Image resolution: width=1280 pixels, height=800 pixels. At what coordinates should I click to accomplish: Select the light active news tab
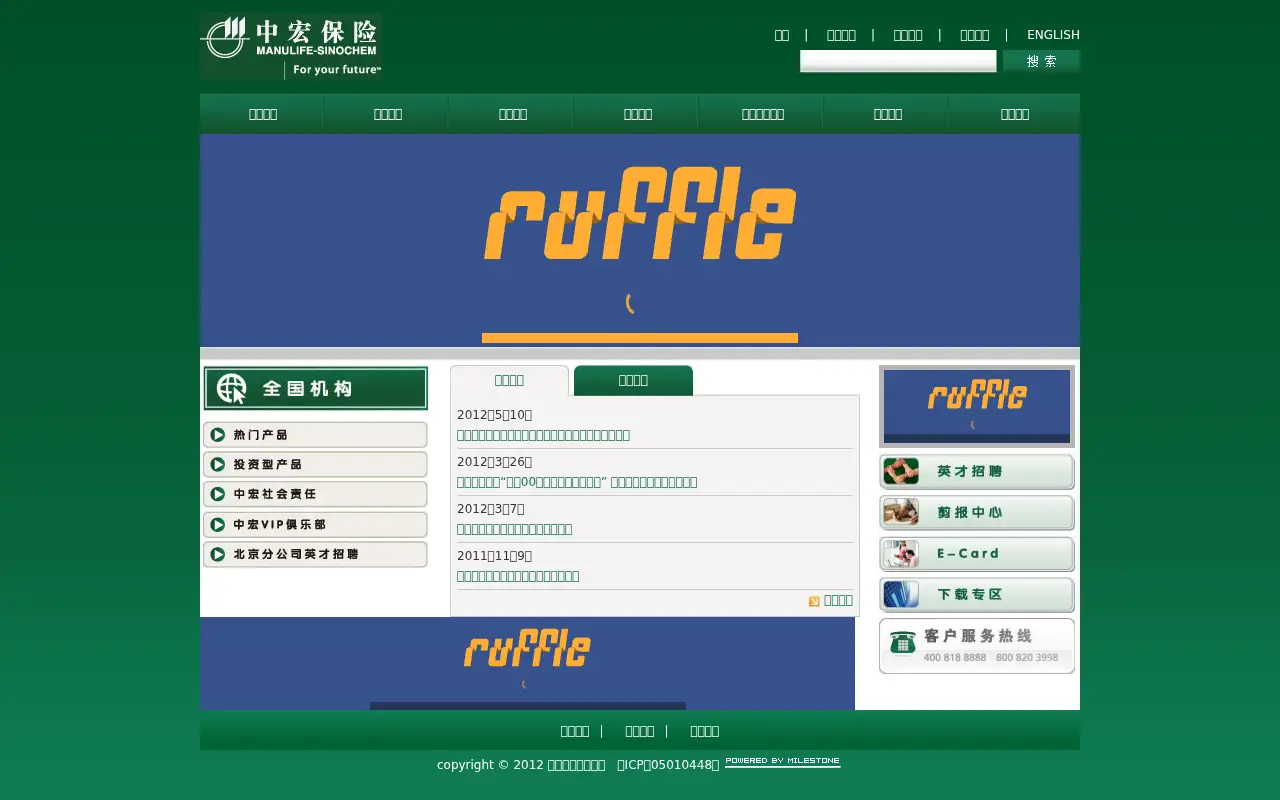[x=509, y=380]
